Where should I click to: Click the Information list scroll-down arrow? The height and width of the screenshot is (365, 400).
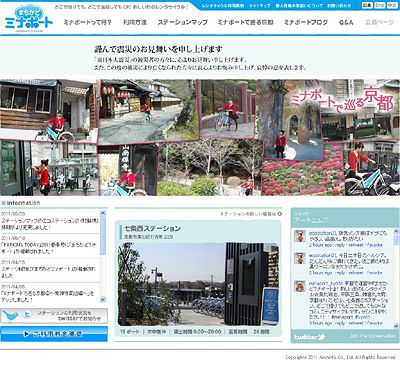point(103,300)
